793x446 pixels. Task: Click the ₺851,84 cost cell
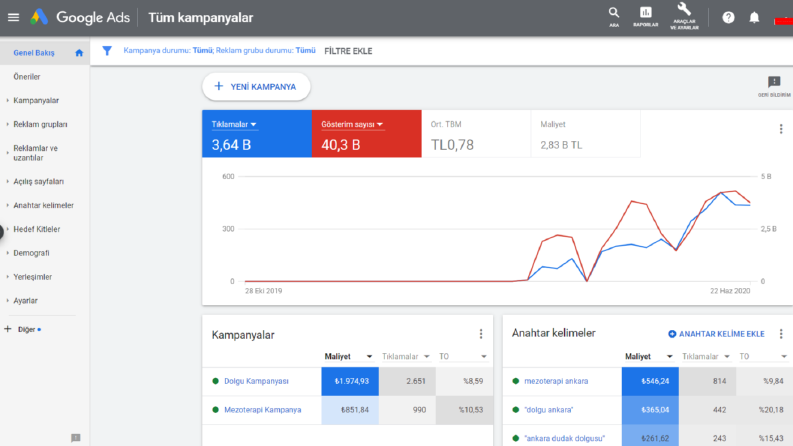(x=350, y=410)
